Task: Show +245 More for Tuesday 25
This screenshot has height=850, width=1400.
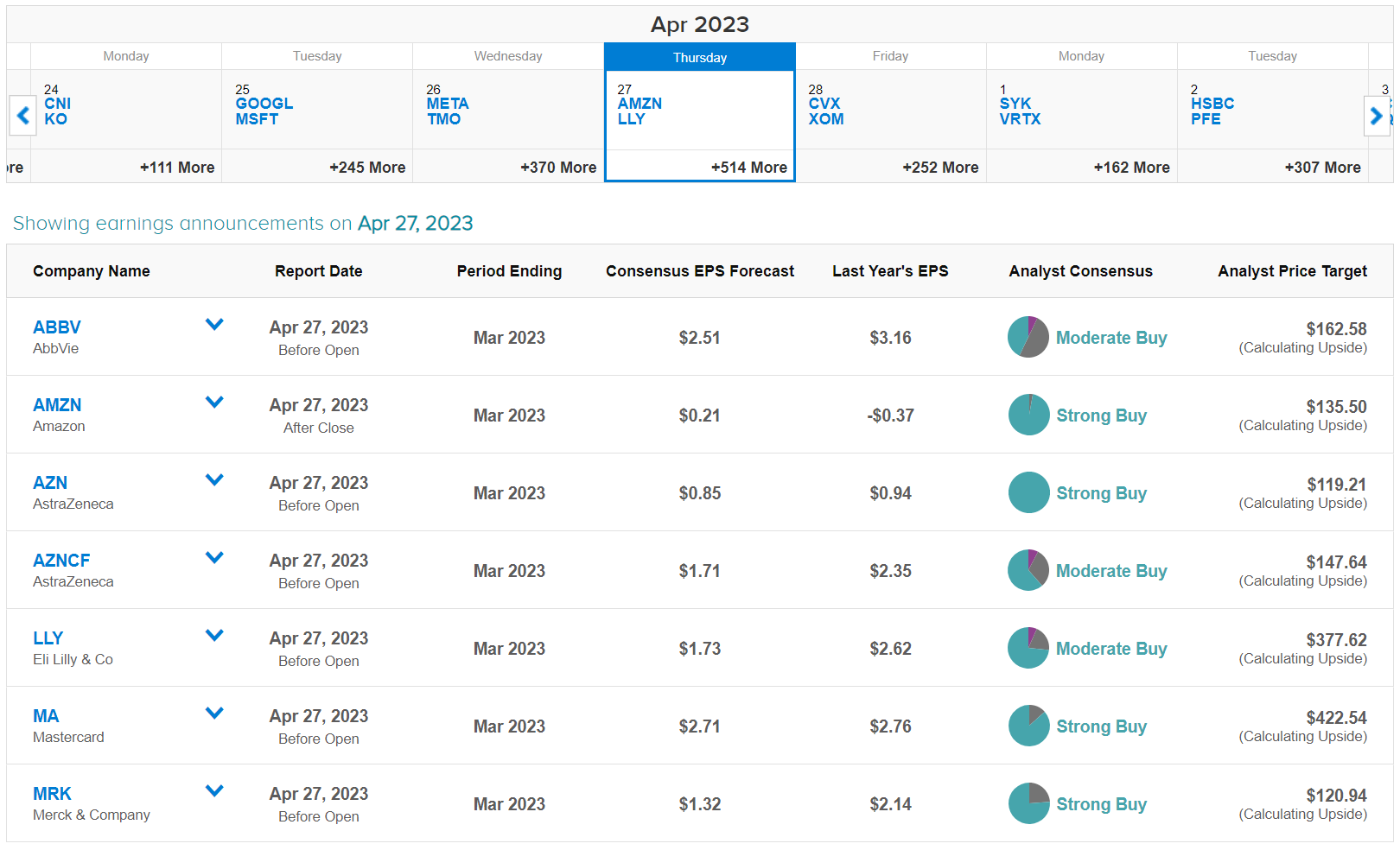Action: [x=367, y=168]
